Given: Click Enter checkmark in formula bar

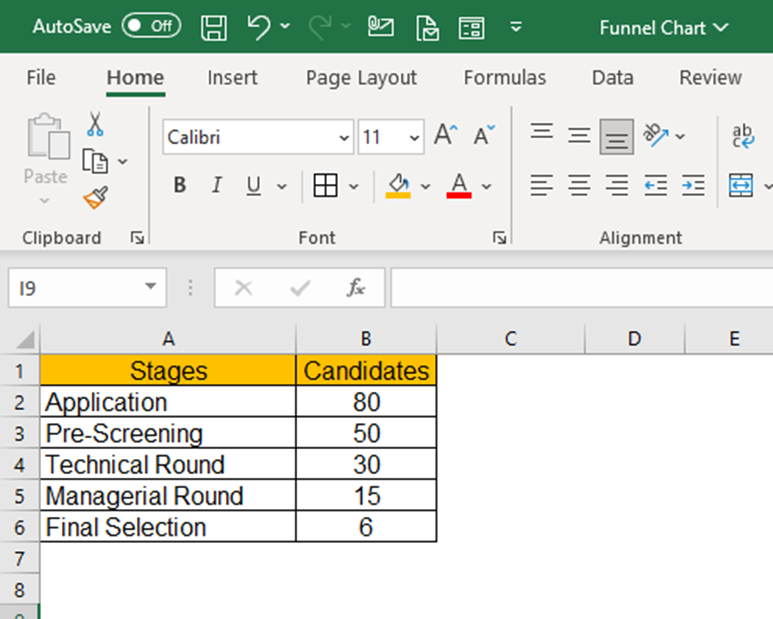Looking at the screenshot, I should point(300,288).
